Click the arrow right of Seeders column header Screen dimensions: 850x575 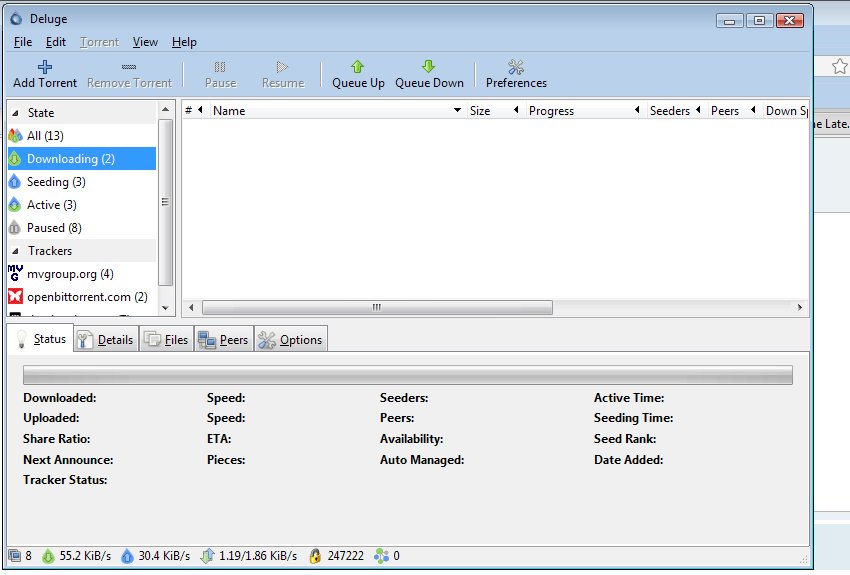698,110
